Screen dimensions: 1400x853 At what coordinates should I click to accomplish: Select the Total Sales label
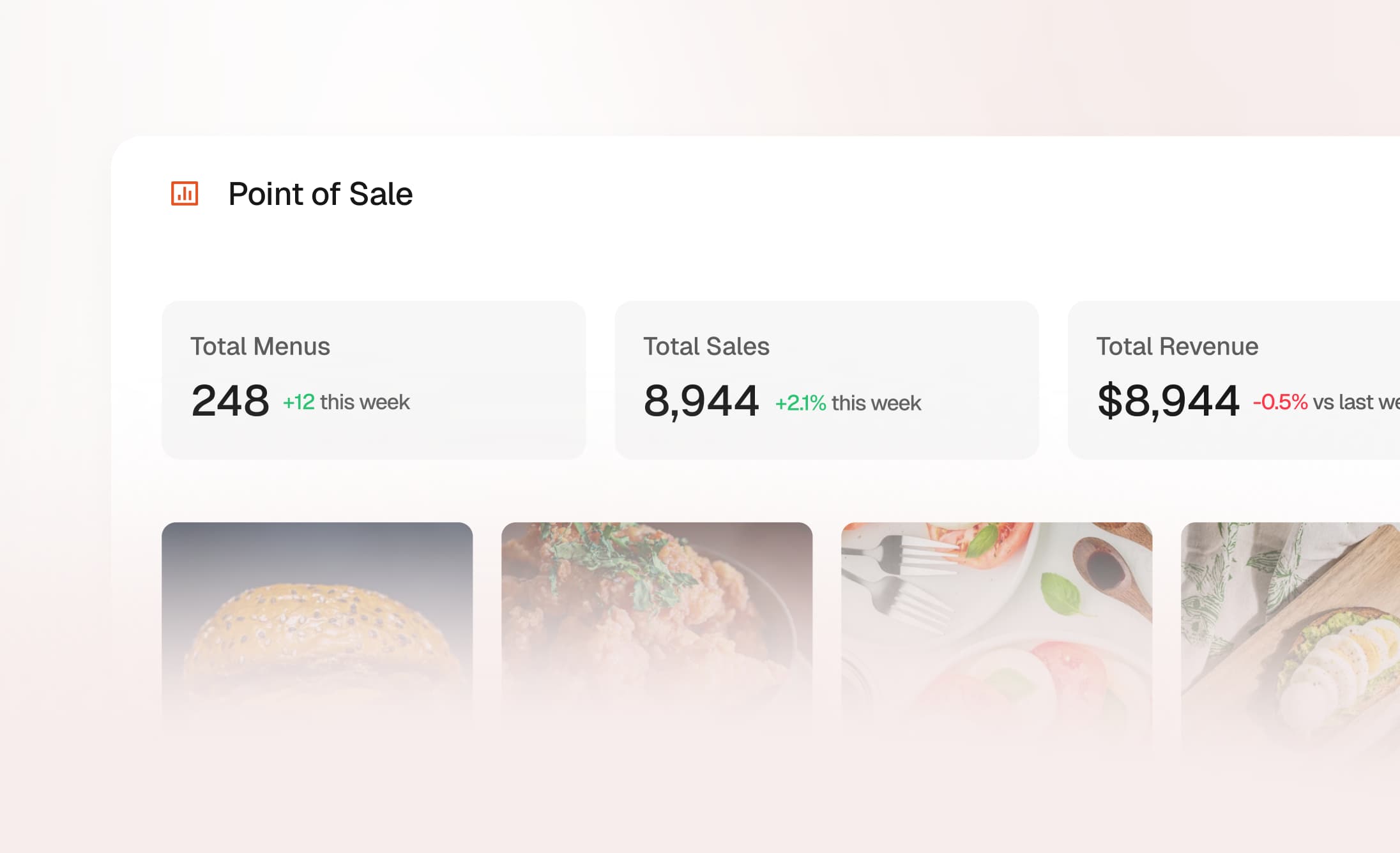(706, 346)
